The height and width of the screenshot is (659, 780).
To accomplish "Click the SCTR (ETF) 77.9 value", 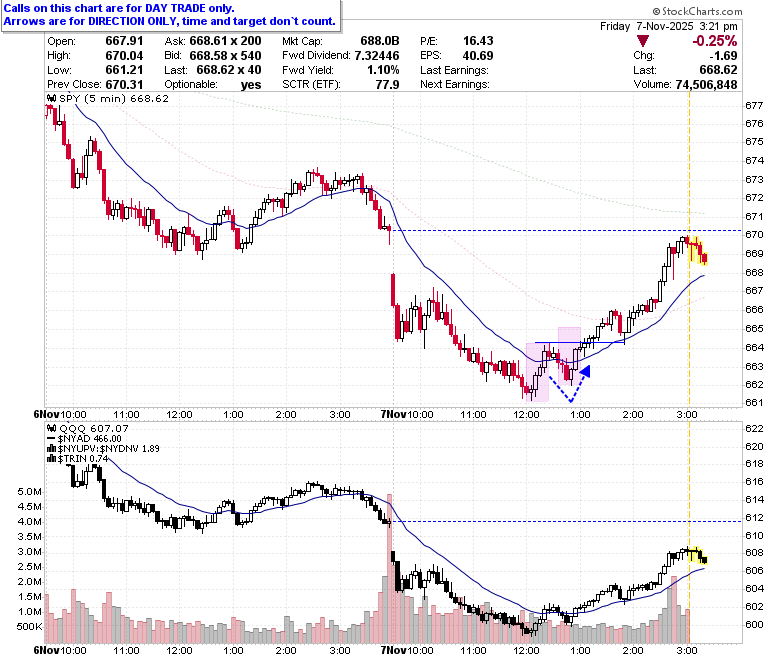I will pyautogui.click(x=388, y=85).
